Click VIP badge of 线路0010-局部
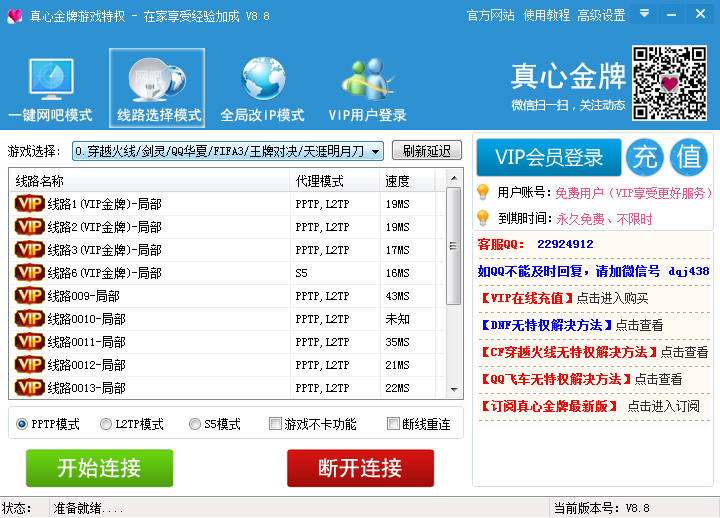Viewport: 720px width, 518px height. [30, 318]
